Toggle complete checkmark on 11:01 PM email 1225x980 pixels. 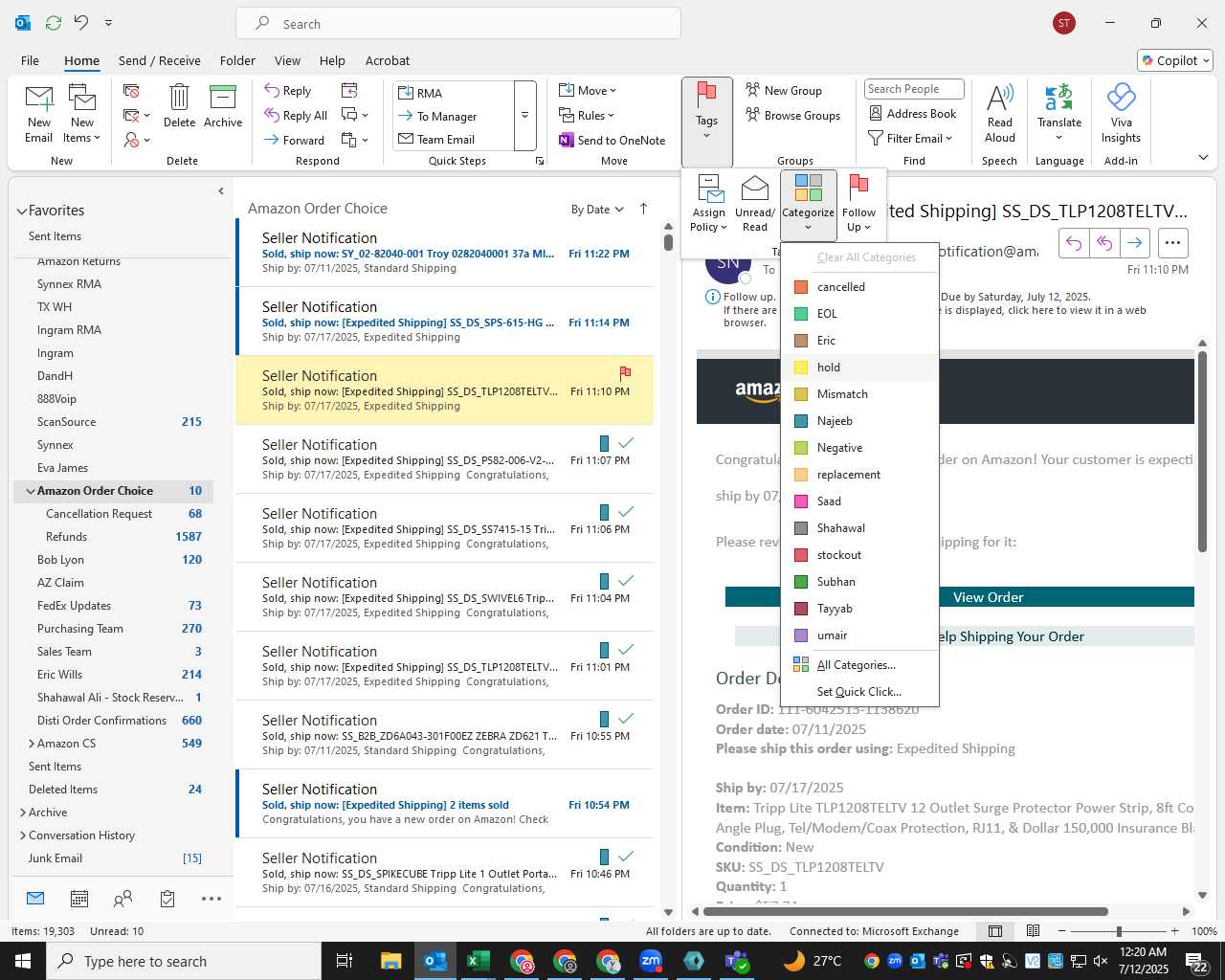point(626,650)
